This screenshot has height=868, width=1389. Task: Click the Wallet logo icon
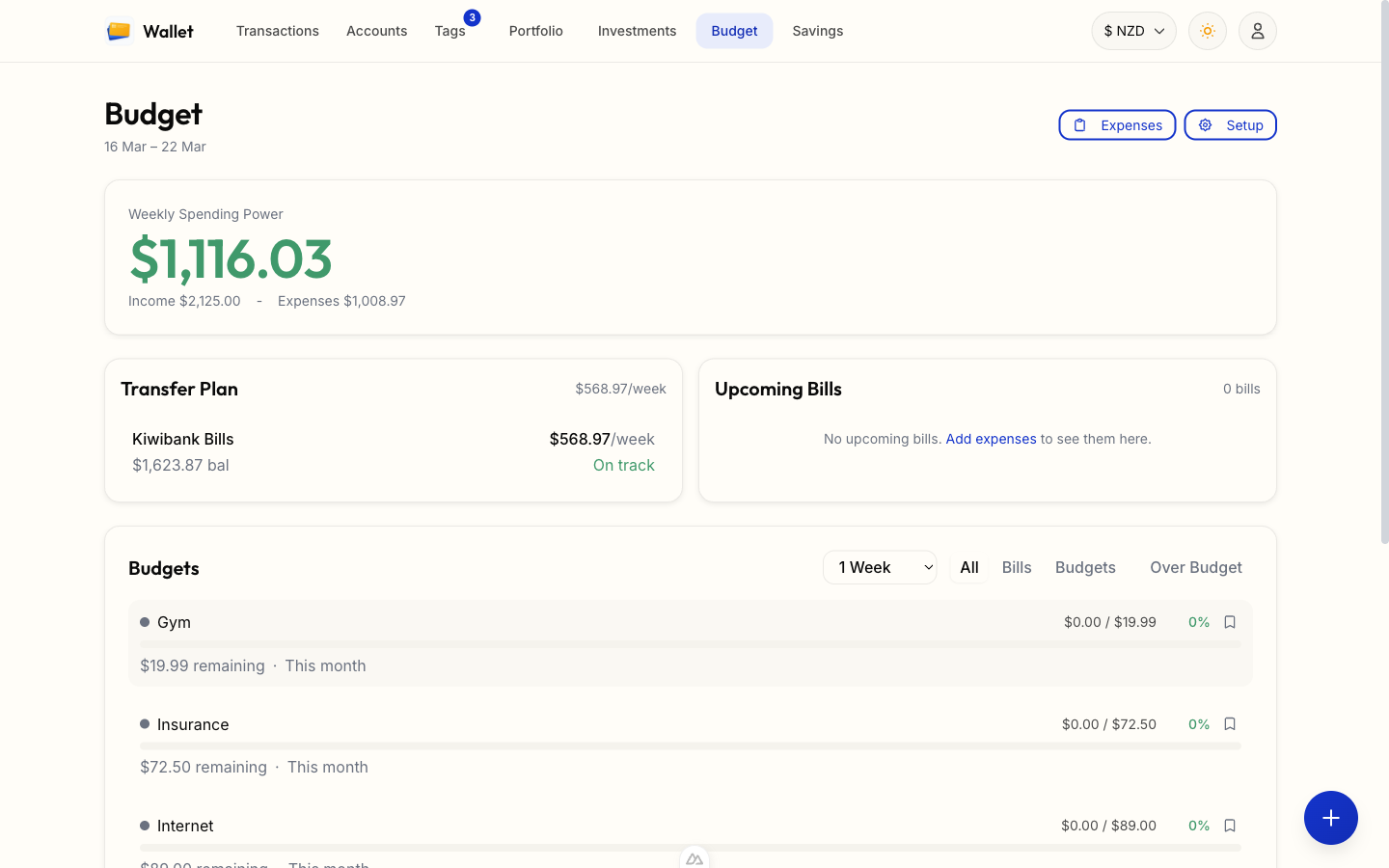[x=119, y=31]
